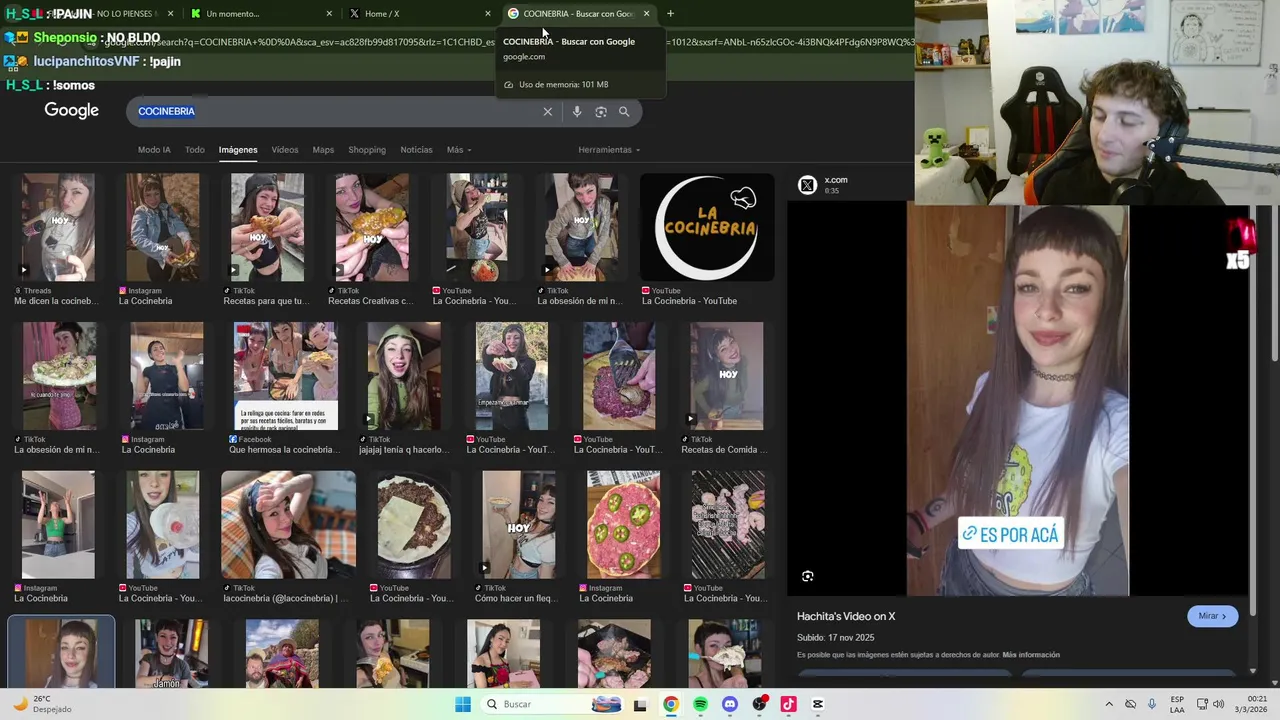
Task: Open Google Lens image search icon
Action: coord(601,112)
